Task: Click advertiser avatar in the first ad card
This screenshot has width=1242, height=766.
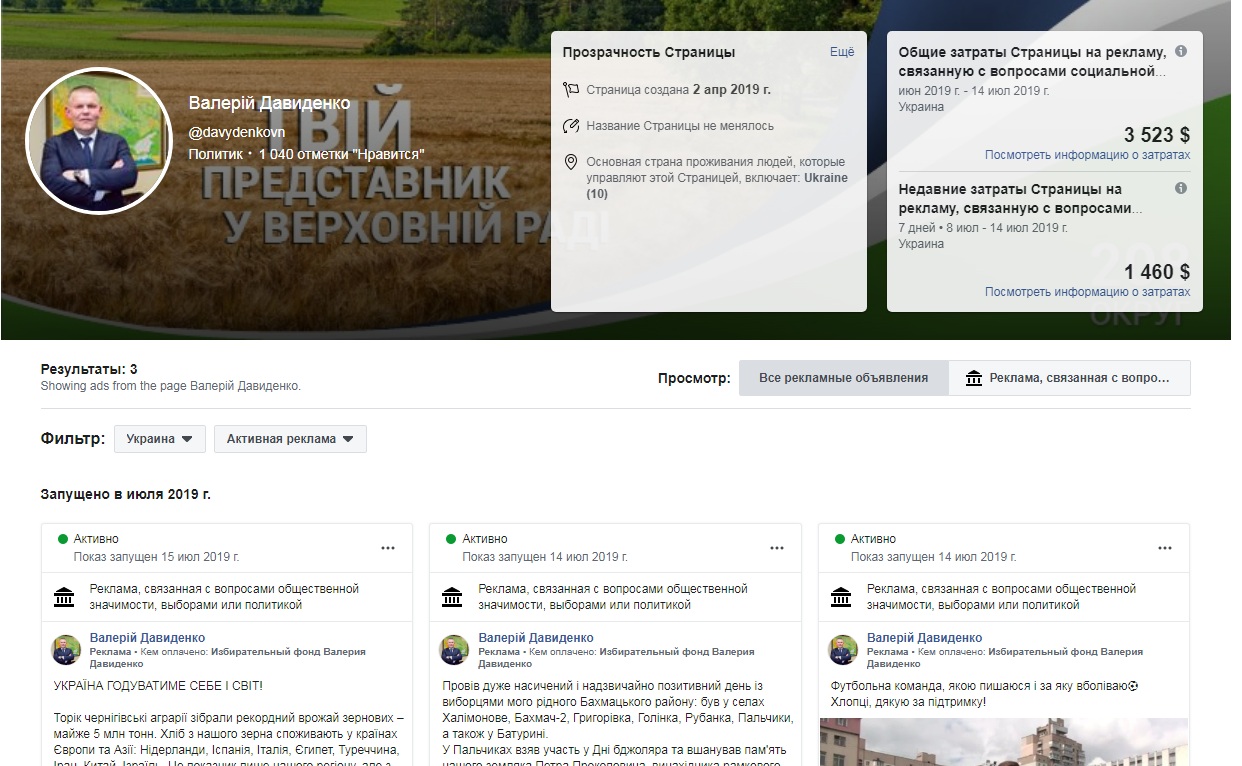Action: [66, 650]
